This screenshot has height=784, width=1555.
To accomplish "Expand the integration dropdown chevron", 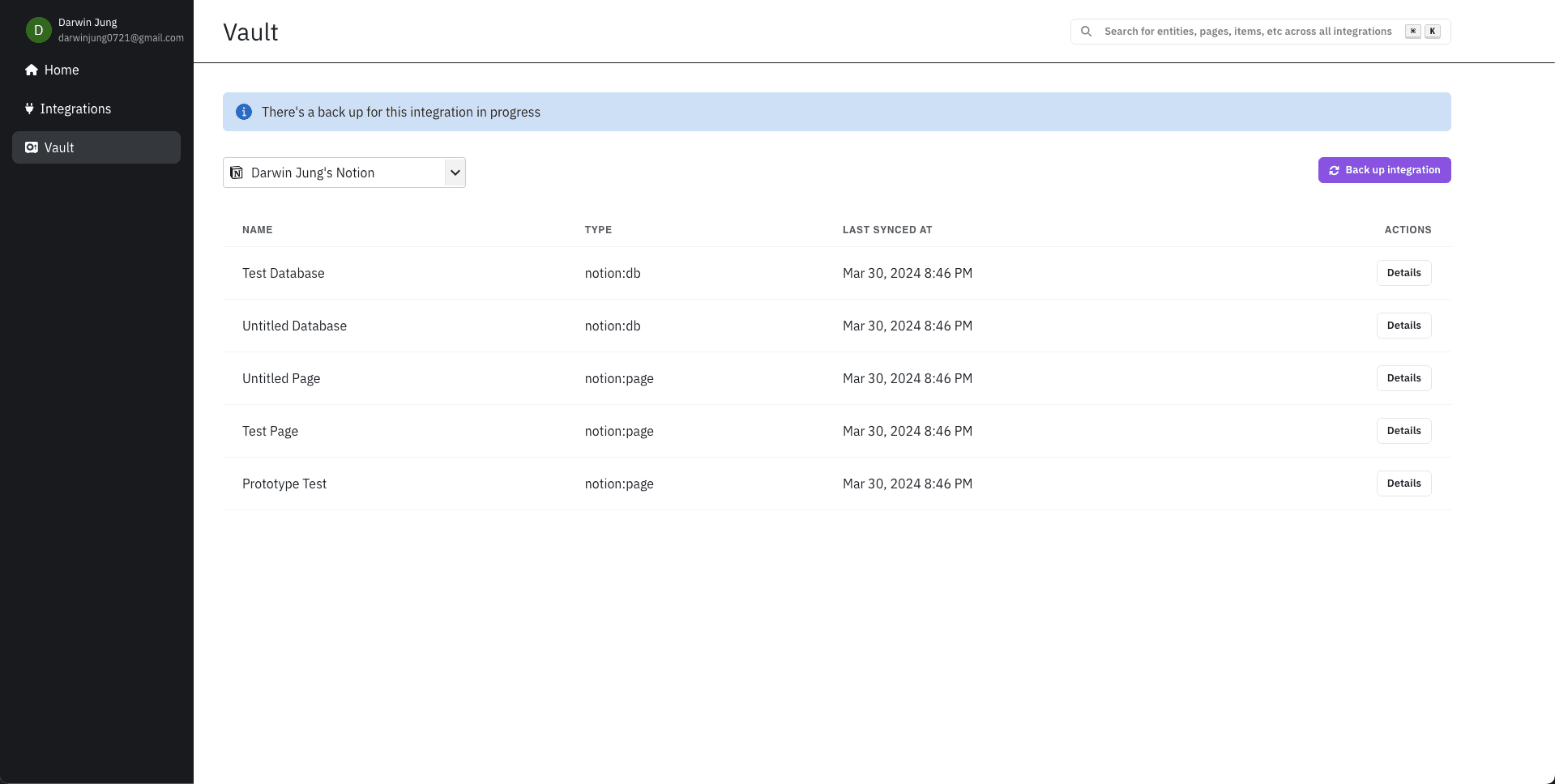I will tap(455, 173).
